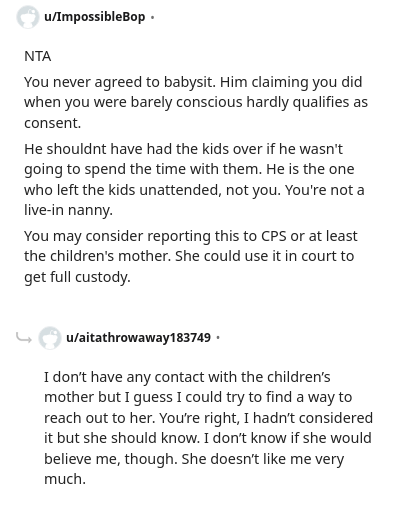400x515 pixels.
Task: Click the final word "much." in reply
Action: [65, 479]
